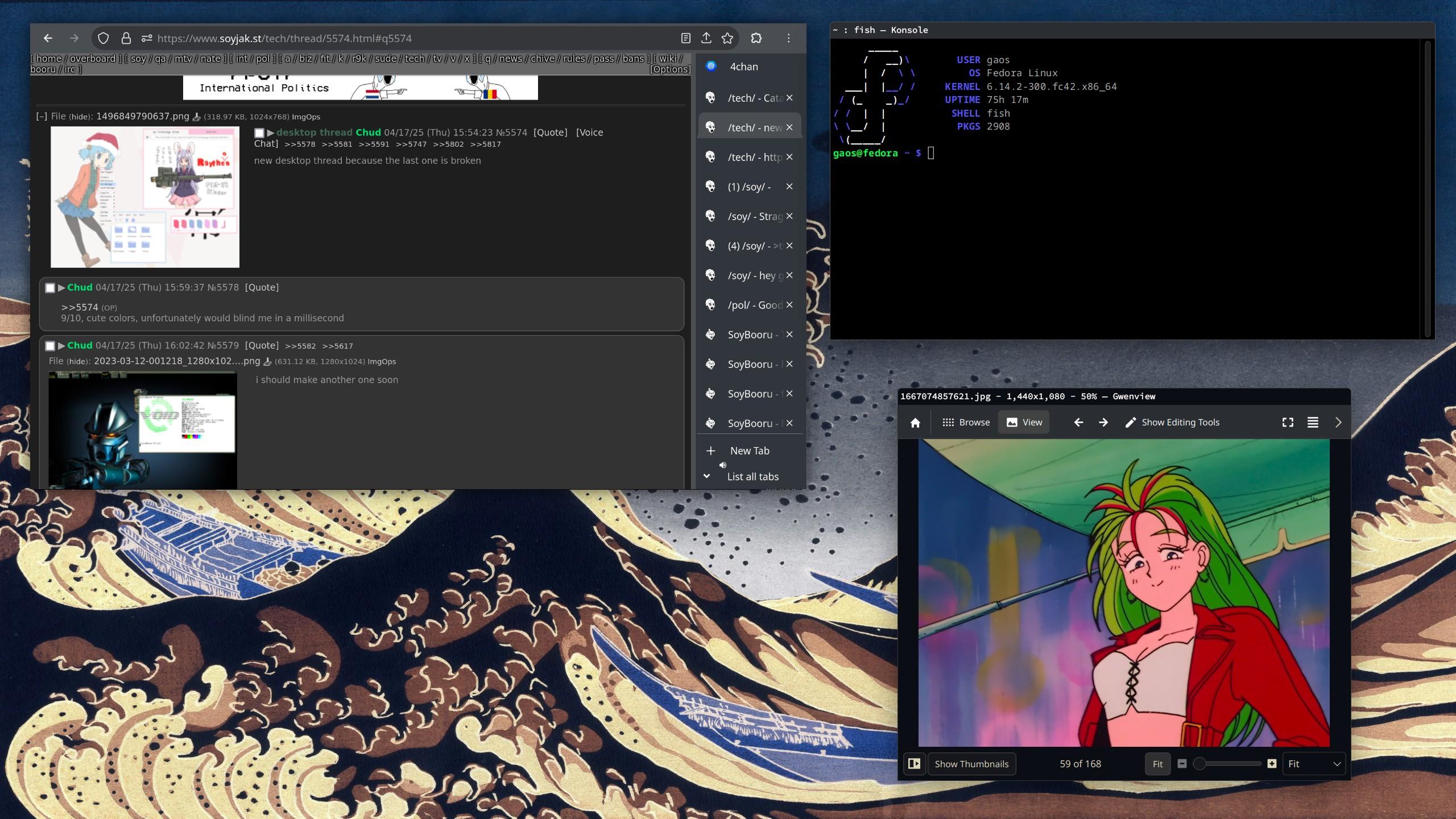Click the browser forward arrow

click(x=74, y=38)
